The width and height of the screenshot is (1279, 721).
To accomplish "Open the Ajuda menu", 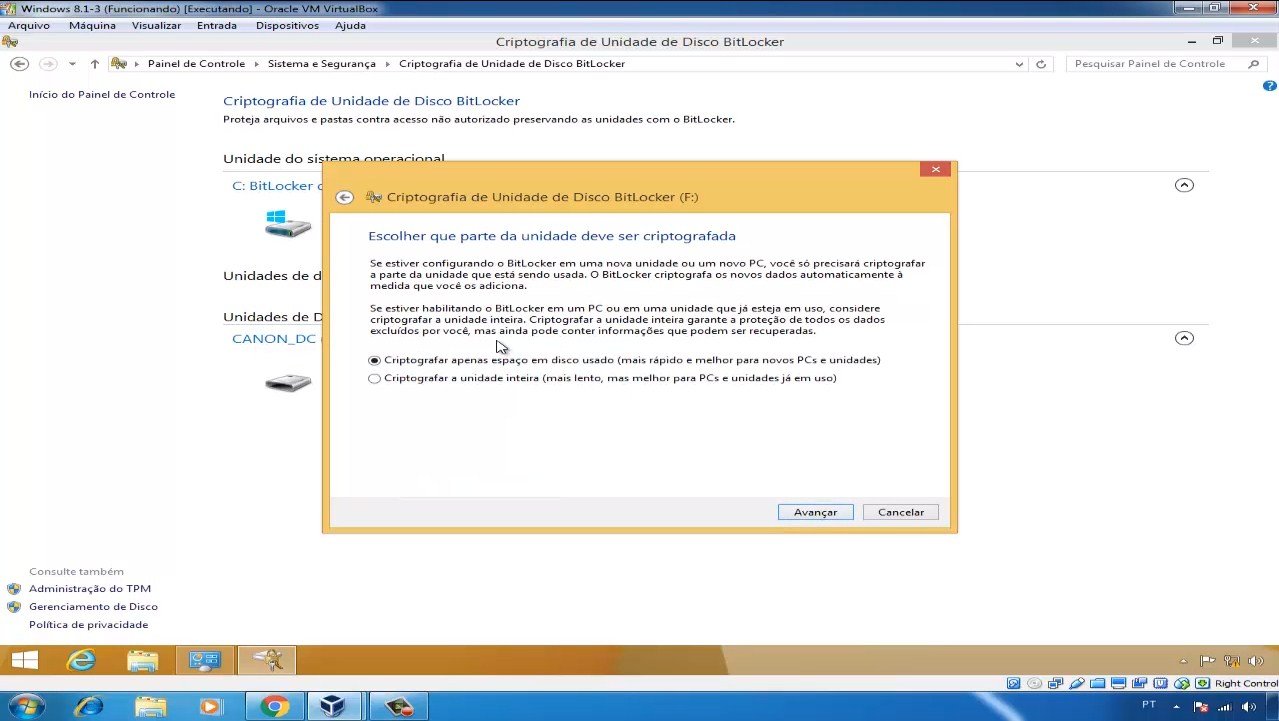I will (350, 25).
